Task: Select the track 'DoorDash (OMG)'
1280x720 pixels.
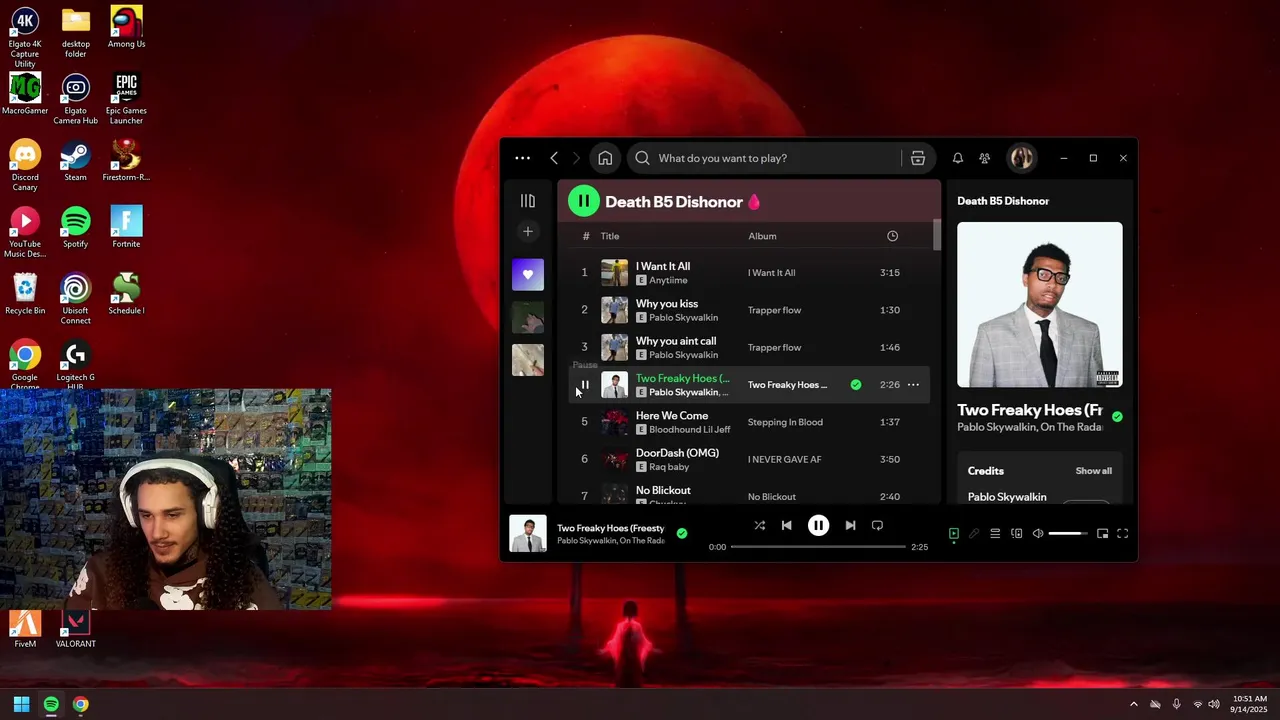Action: point(677,453)
